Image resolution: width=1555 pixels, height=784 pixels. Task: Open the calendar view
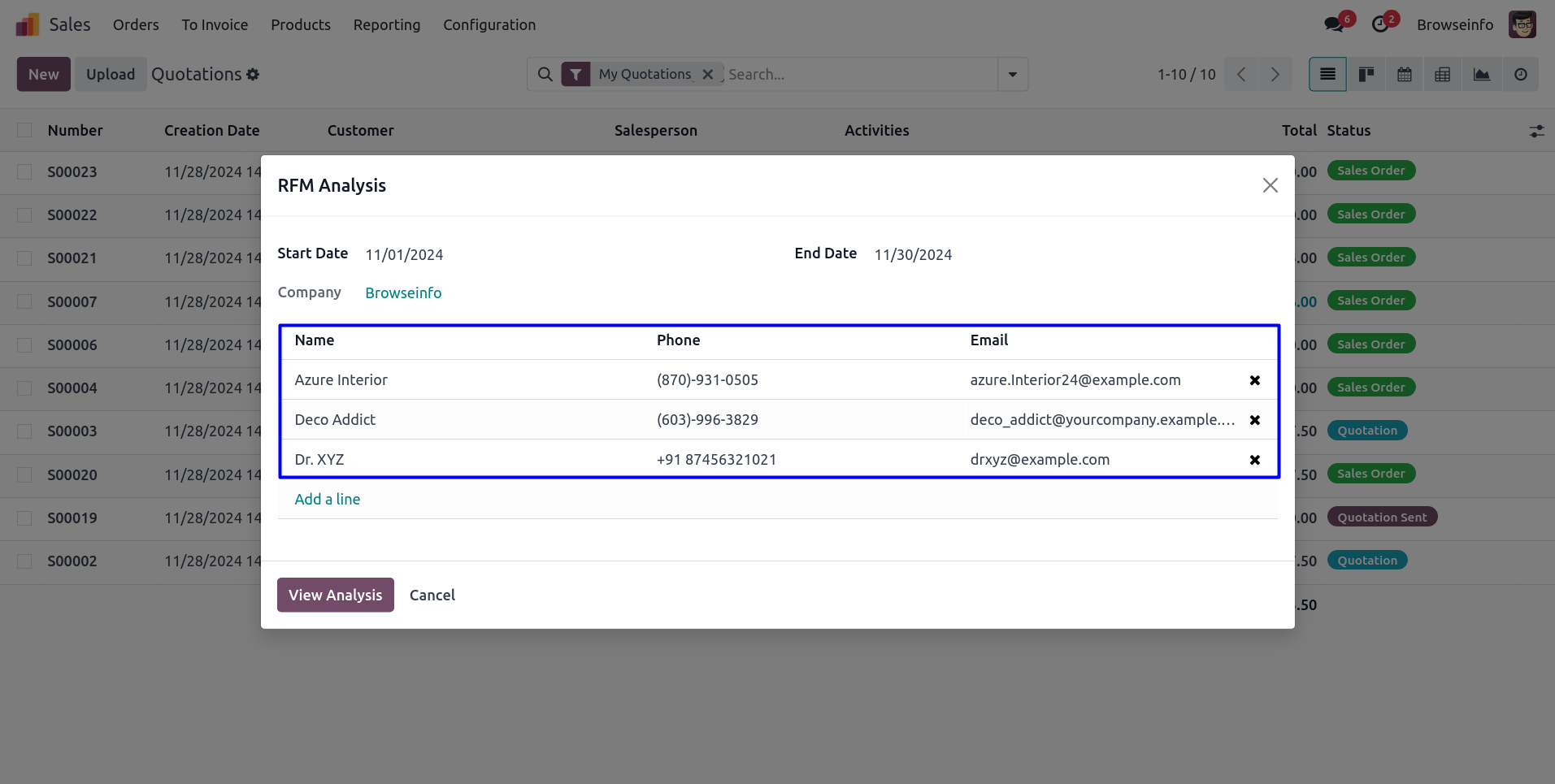[1404, 75]
